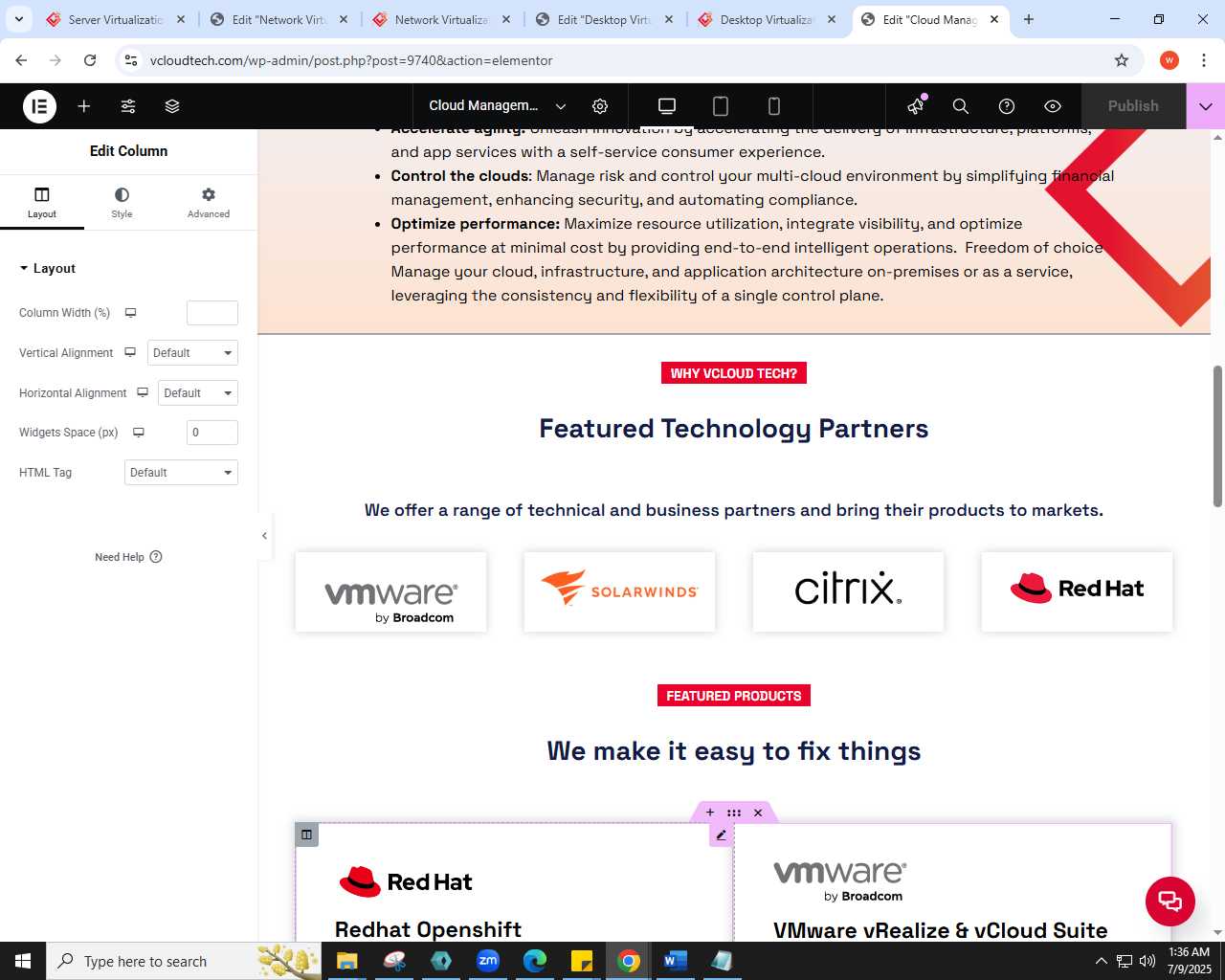Click the Windows Start button

point(23,961)
